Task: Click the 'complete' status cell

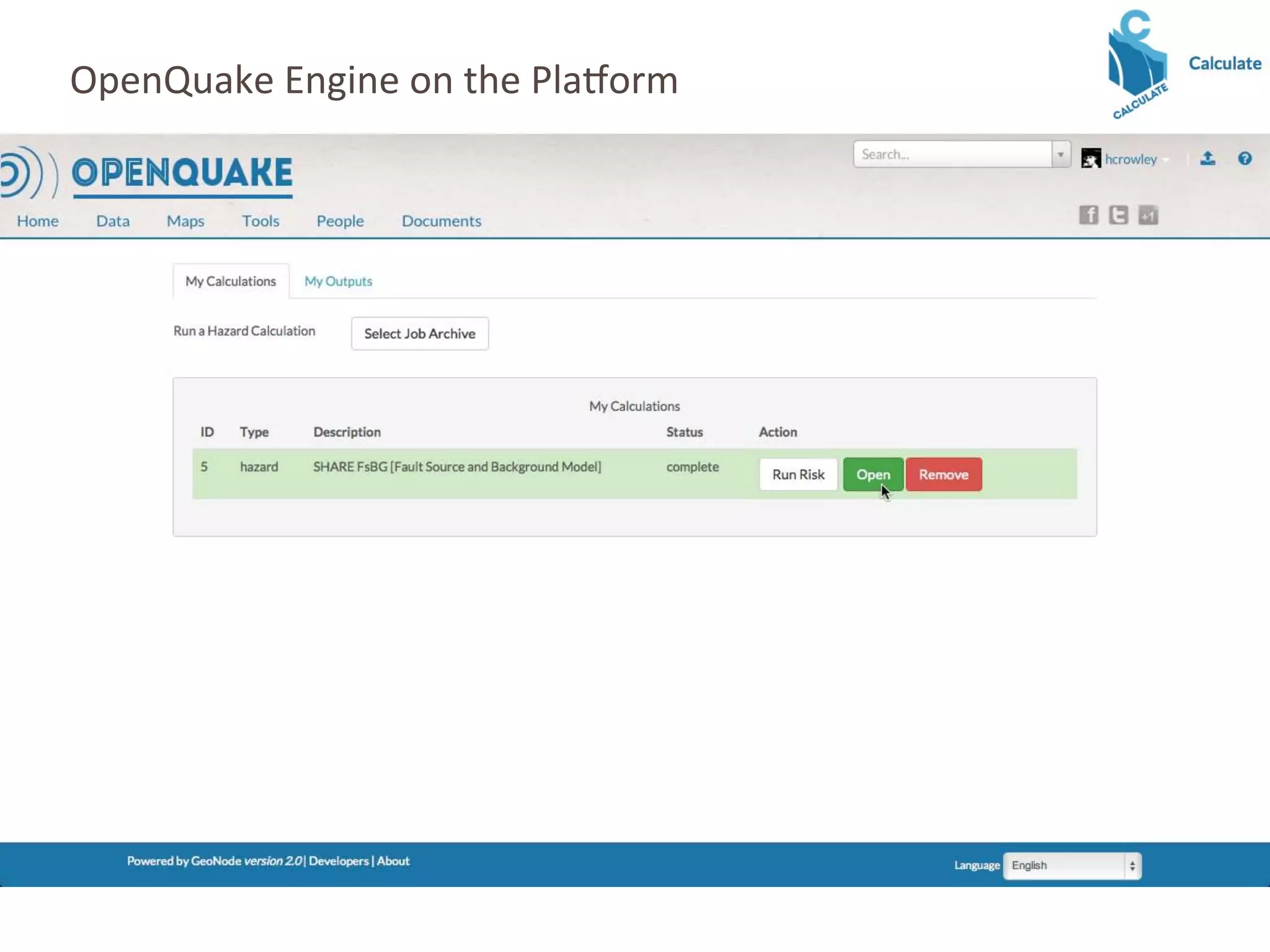Action: click(x=693, y=467)
